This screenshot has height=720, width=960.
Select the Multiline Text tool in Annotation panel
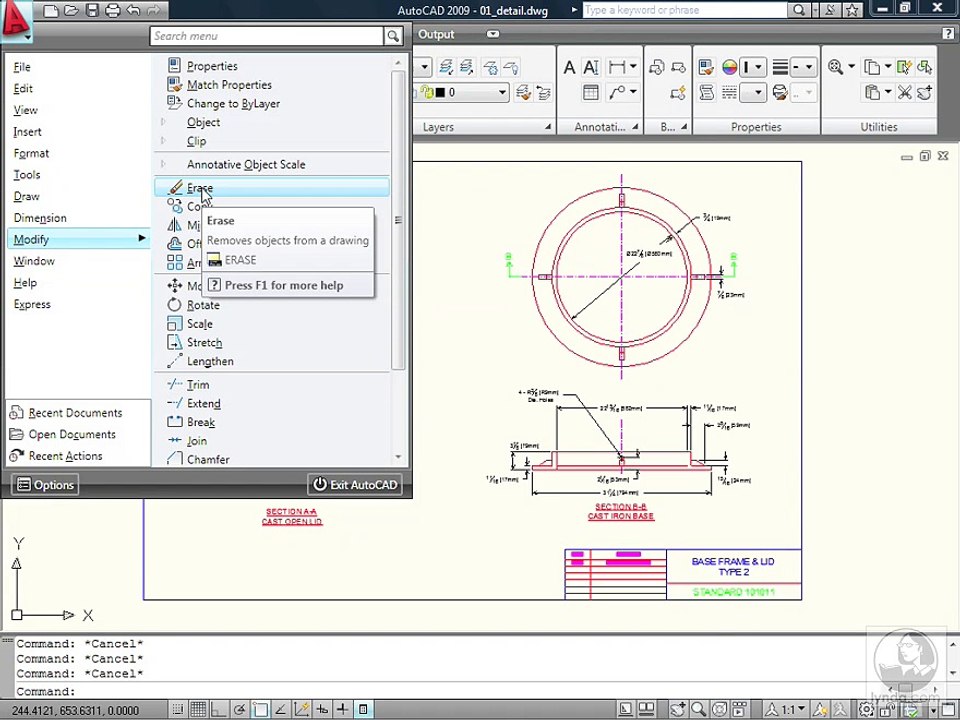click(569, 68)
